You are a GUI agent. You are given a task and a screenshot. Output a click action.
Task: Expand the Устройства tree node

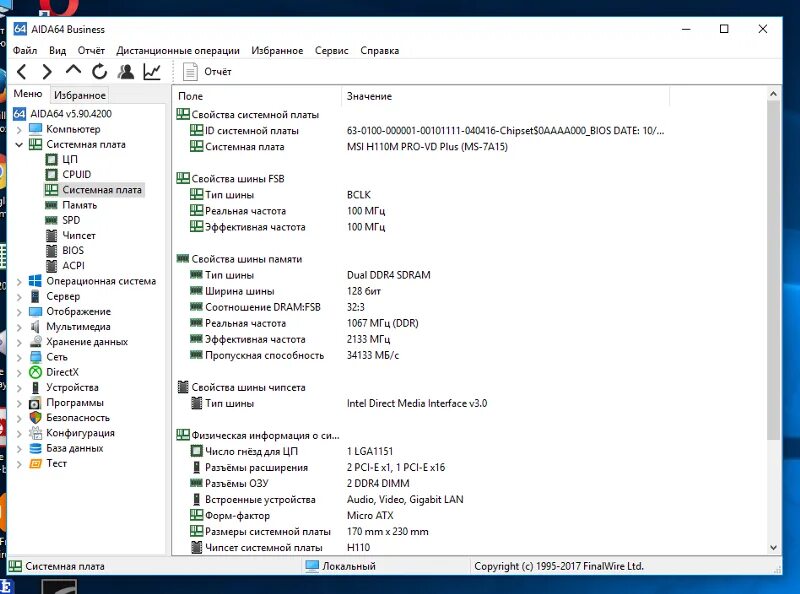pyautogui.click(x=19, y=388)
